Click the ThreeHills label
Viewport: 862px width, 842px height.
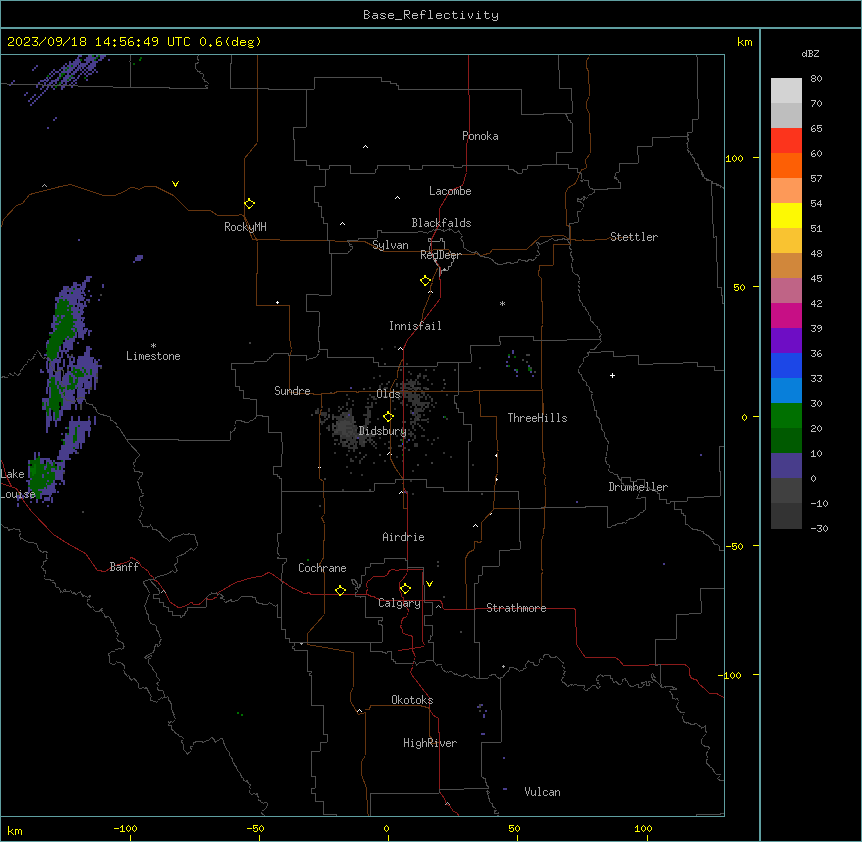coord(537,418)
